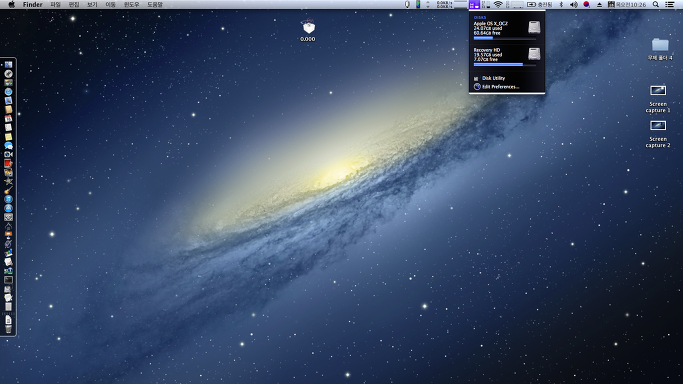Open Launchpad rocket icon in Dock
Image resolution: width=683 pixels, height=384 pixels.
(x=8, y=74)
